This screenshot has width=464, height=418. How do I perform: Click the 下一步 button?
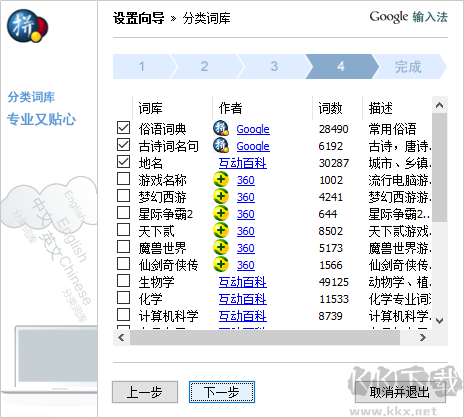pos(222,392)
